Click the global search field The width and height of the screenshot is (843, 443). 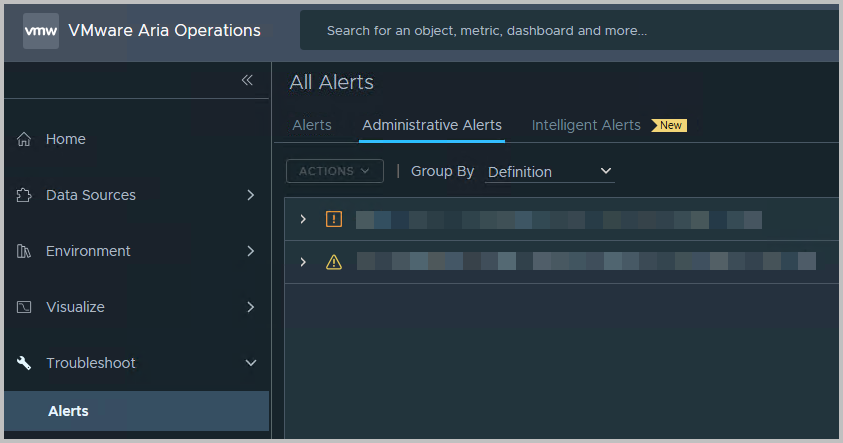pyautogui.click(x=569, y=31)
